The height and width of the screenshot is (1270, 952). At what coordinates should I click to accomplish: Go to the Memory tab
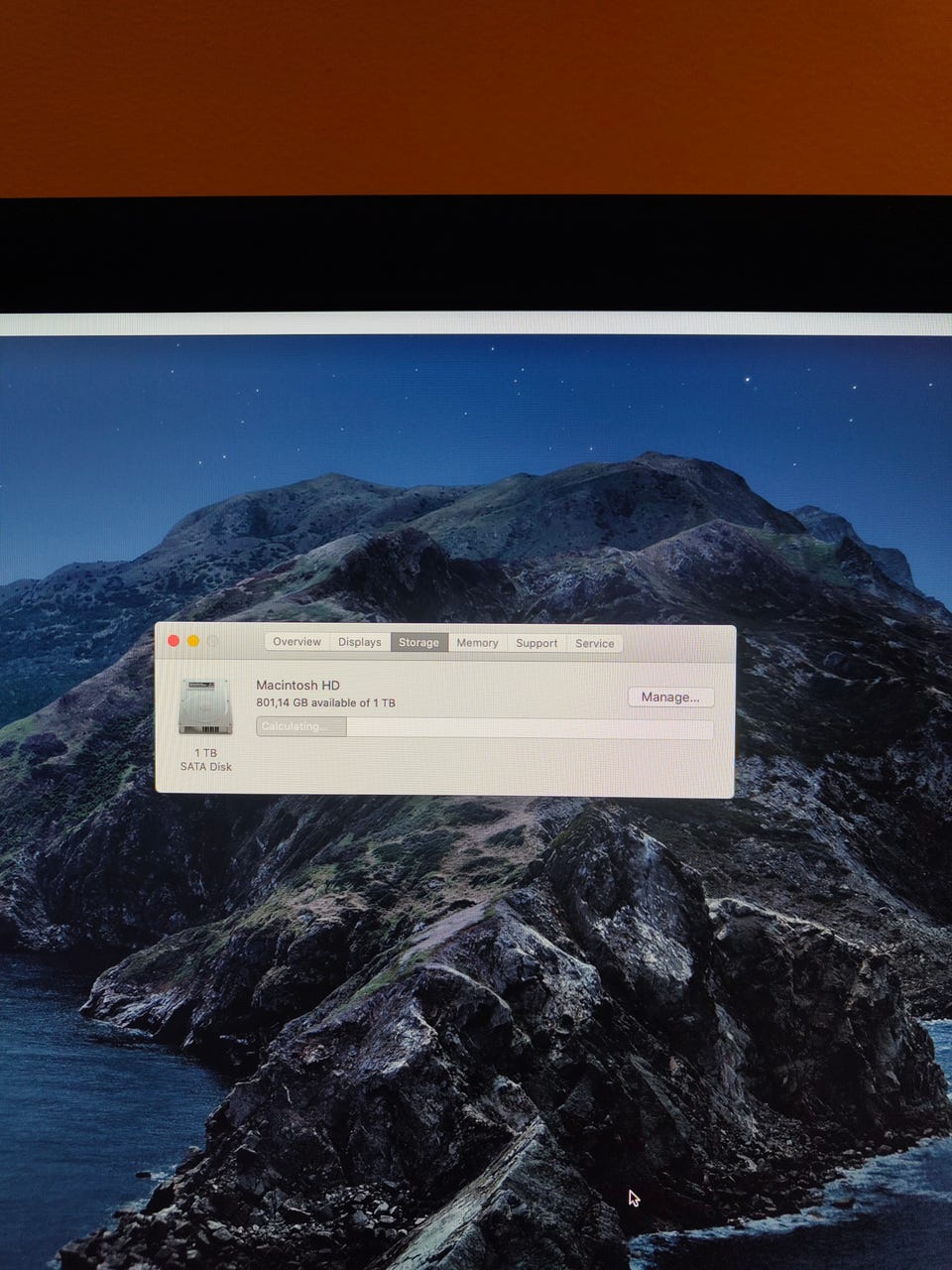pos(477,643)
